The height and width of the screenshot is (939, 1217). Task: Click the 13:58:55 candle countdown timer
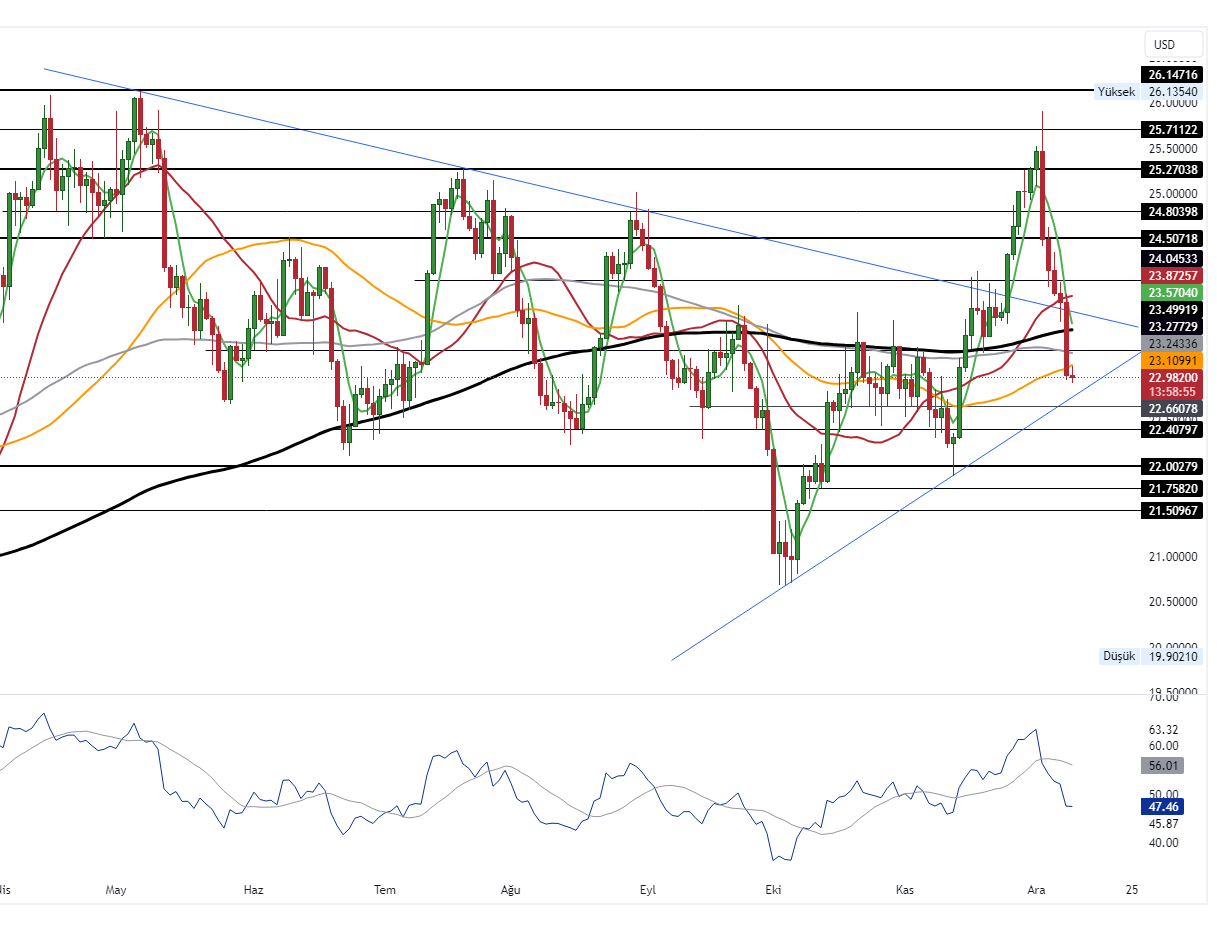1173,392
